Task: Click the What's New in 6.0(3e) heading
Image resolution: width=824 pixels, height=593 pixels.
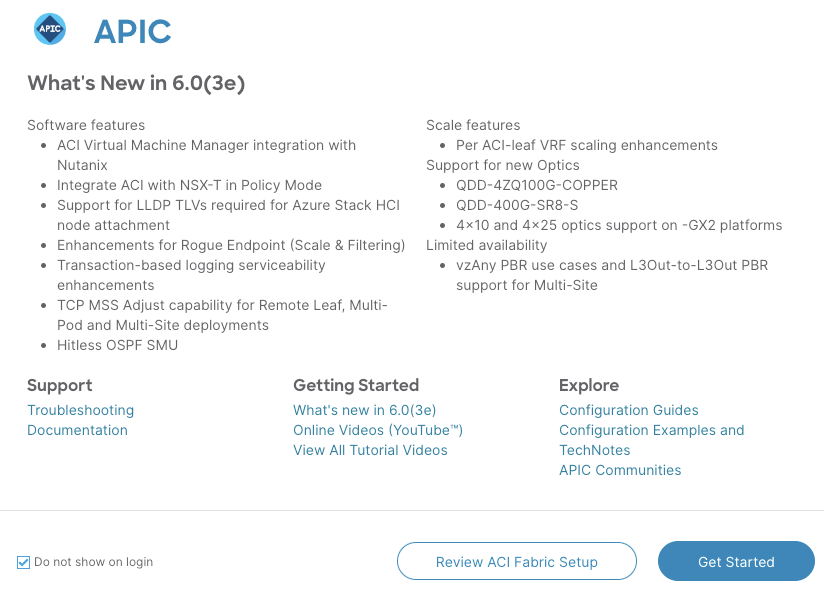Action: pyautogui.click(x=136, y=83)
